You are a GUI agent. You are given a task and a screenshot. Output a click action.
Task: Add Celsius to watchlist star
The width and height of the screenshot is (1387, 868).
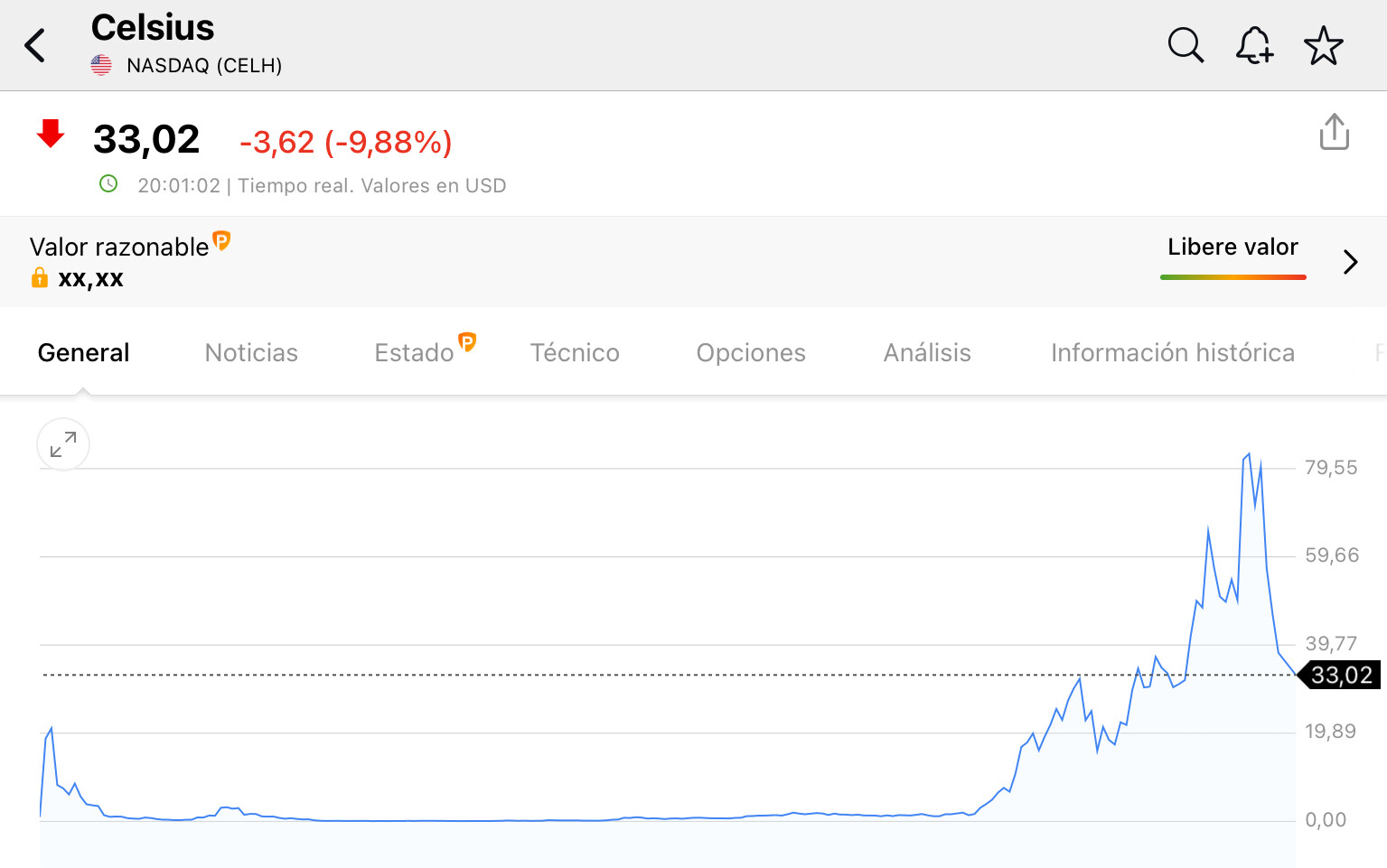pos(1324,45)
